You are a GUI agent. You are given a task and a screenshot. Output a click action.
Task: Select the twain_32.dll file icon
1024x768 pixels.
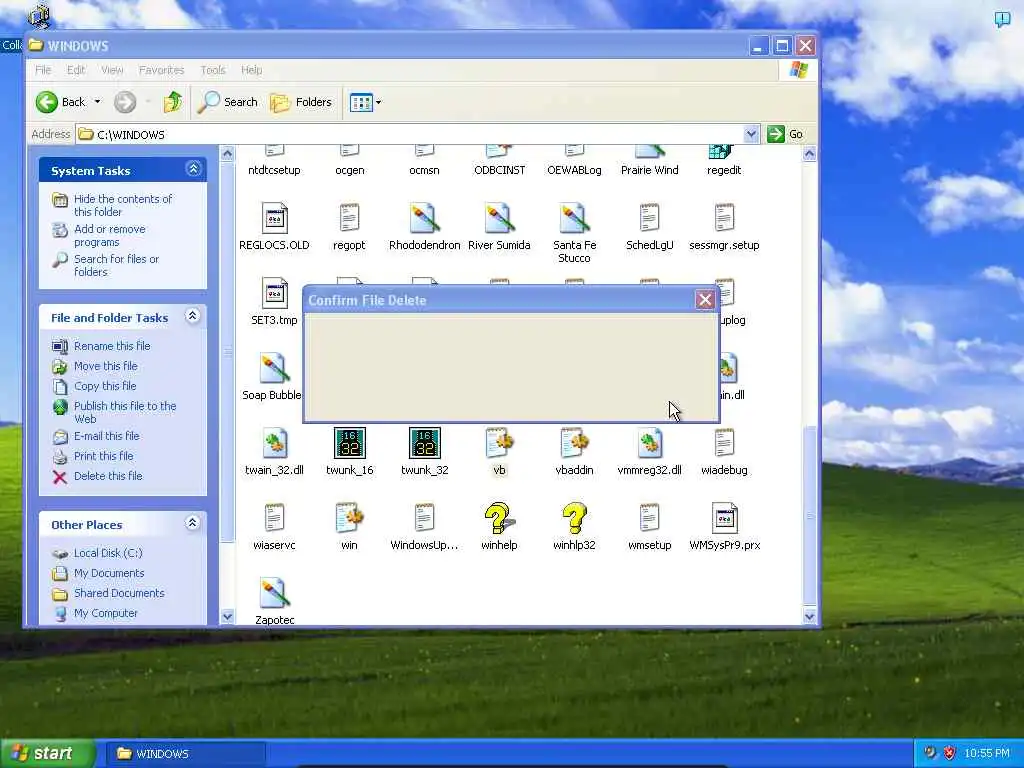click(274, 443)
